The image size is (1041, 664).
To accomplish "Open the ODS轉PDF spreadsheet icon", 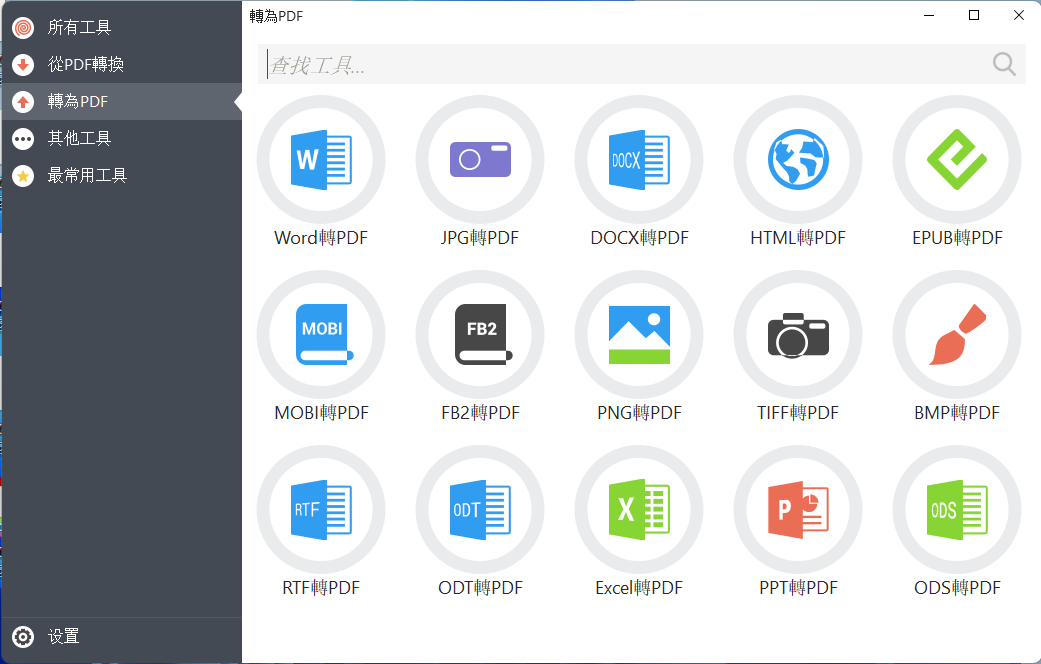I will (x=957, y=509).
